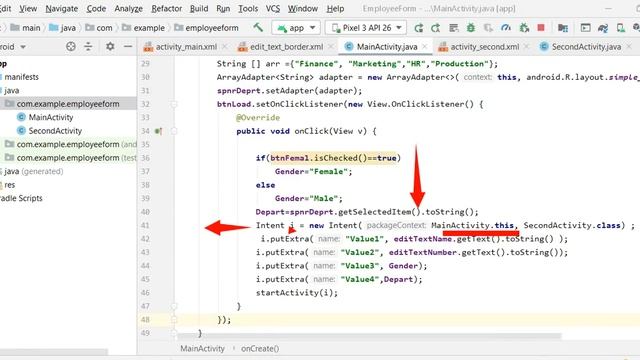Open the Navigate menu
Screen dimensions: 640x360
62,8
